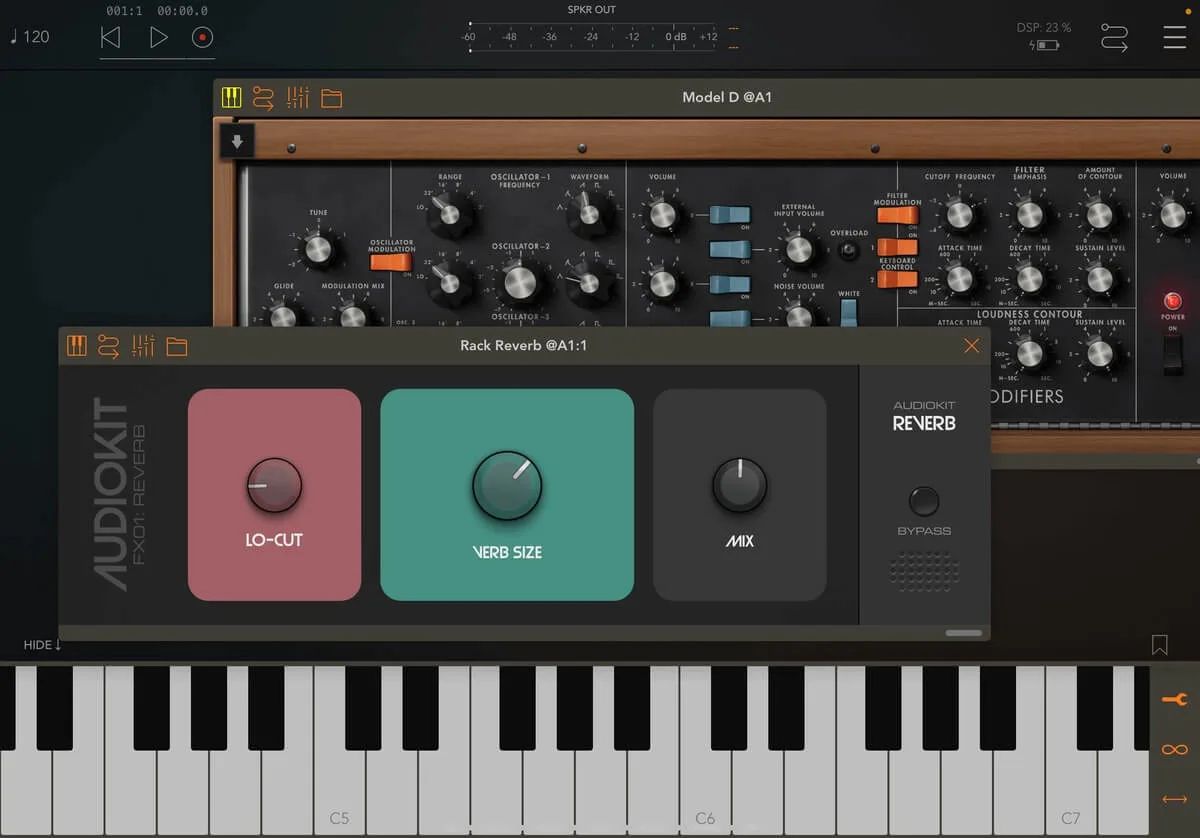Viewport: 1200px width, 838px height.
Task: Click the filter Decay Time knob
Action: click(1029, 279)
